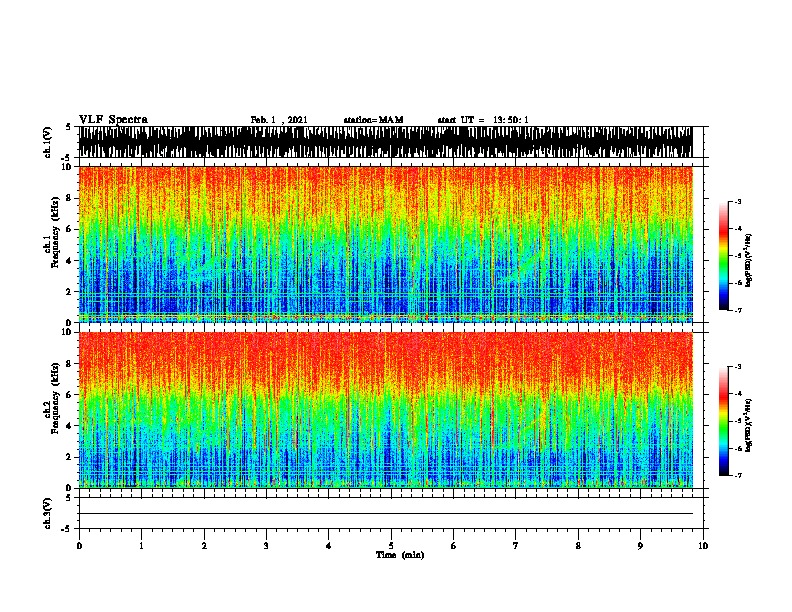Image resolution: width=792 pixels, height=612 pixels.
Task: Click the ch.1 frequency tick "8"
Action: [69, 198]
